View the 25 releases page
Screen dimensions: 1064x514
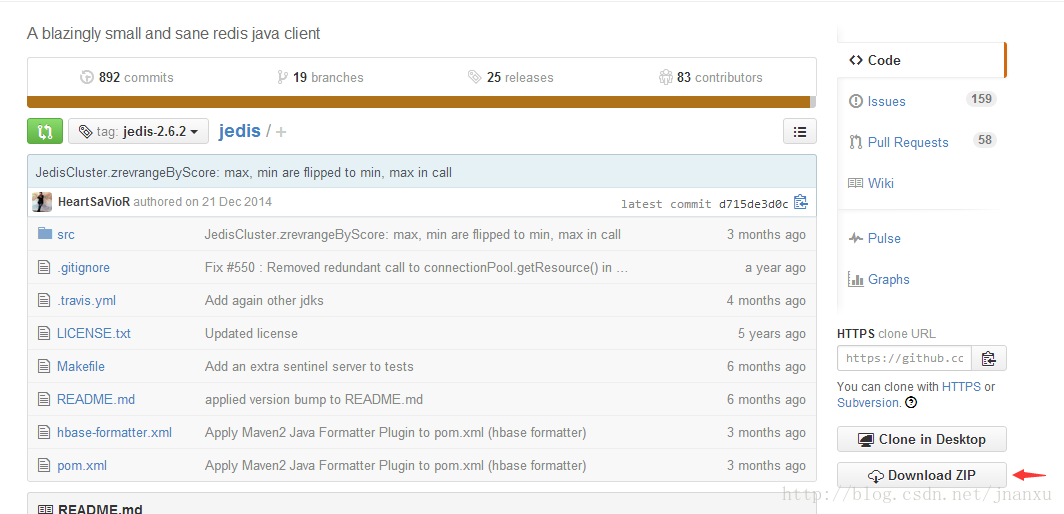[x=511, y=77]
